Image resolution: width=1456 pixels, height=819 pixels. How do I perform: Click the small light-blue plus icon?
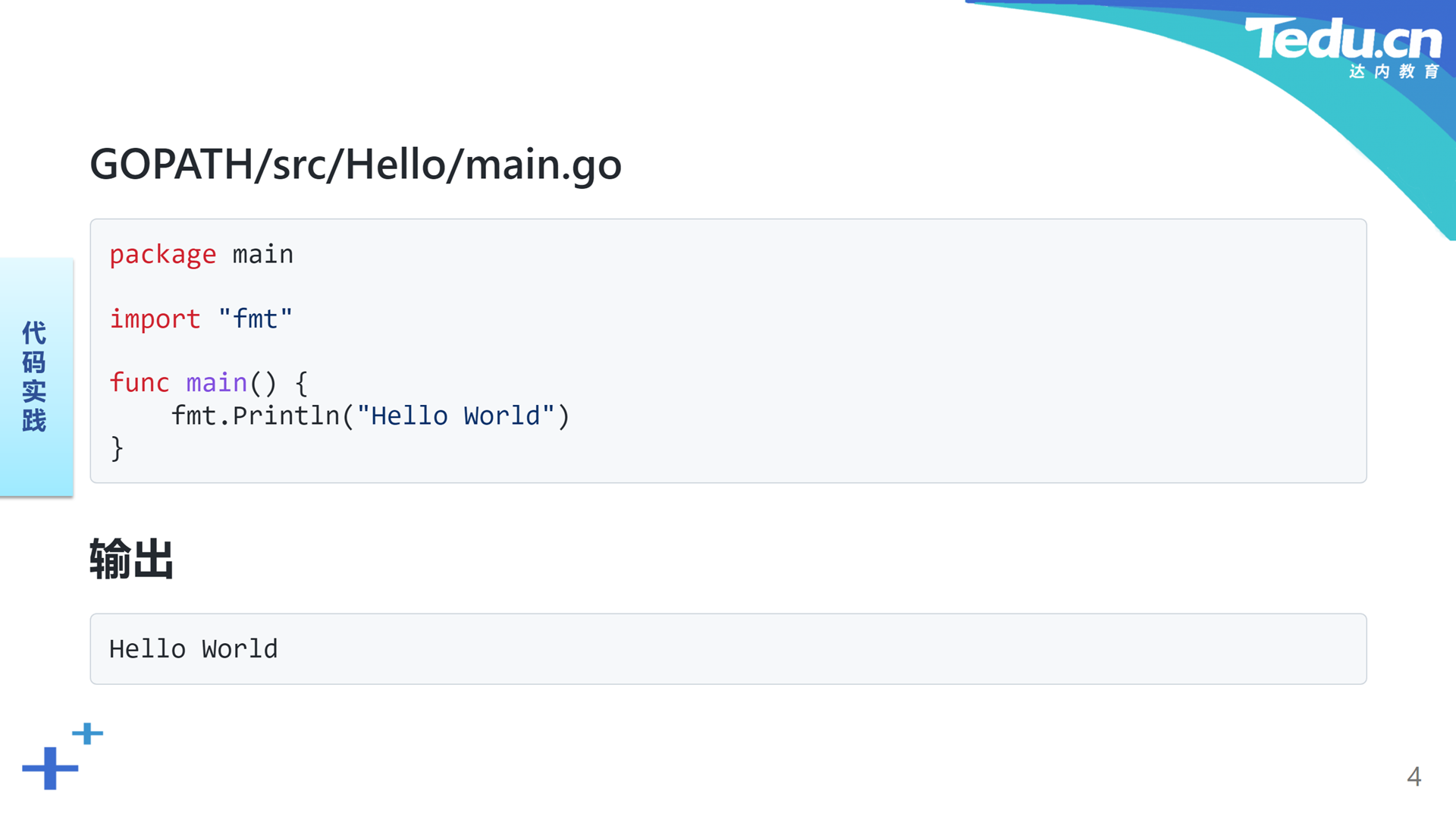87,733
